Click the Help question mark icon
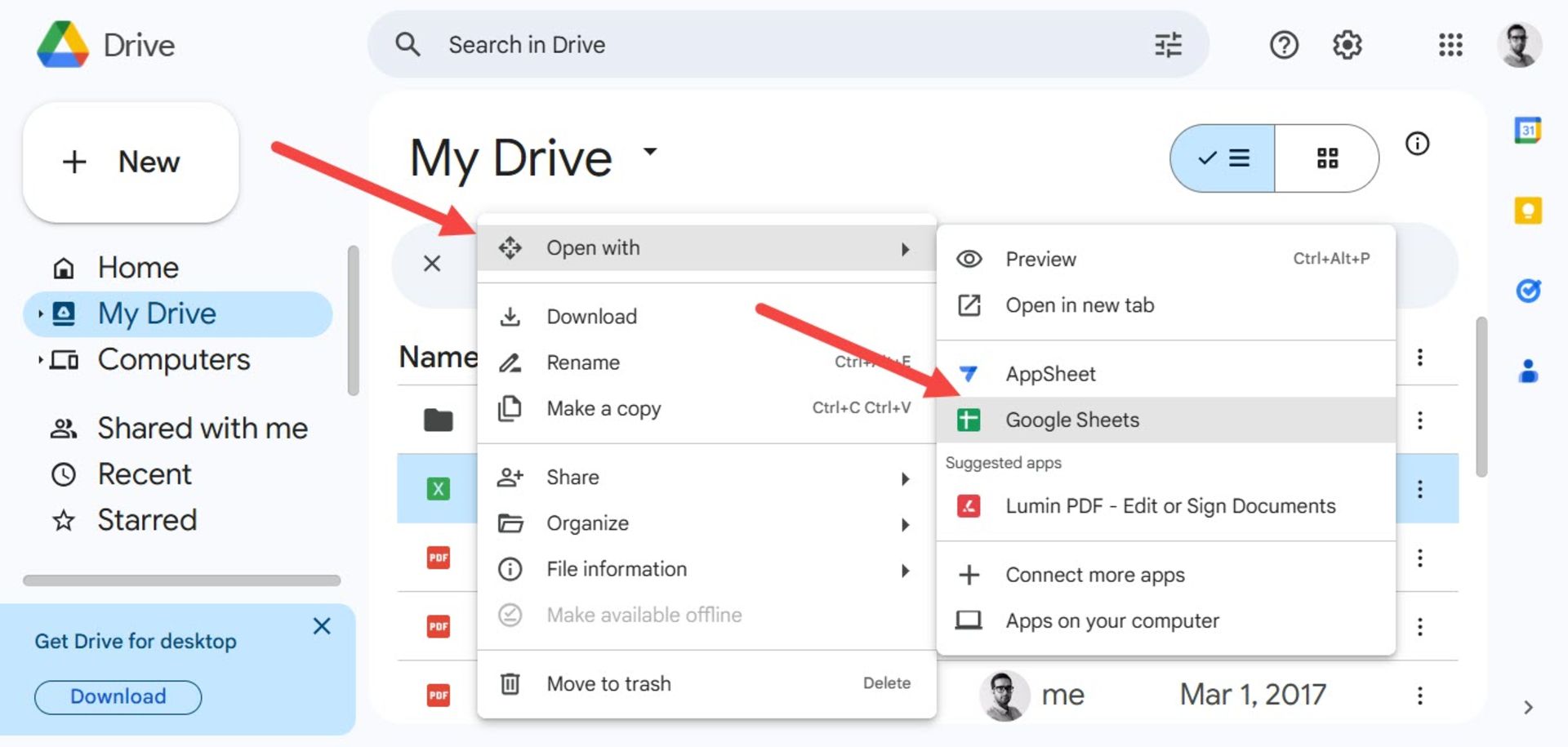 [1283, 45]
